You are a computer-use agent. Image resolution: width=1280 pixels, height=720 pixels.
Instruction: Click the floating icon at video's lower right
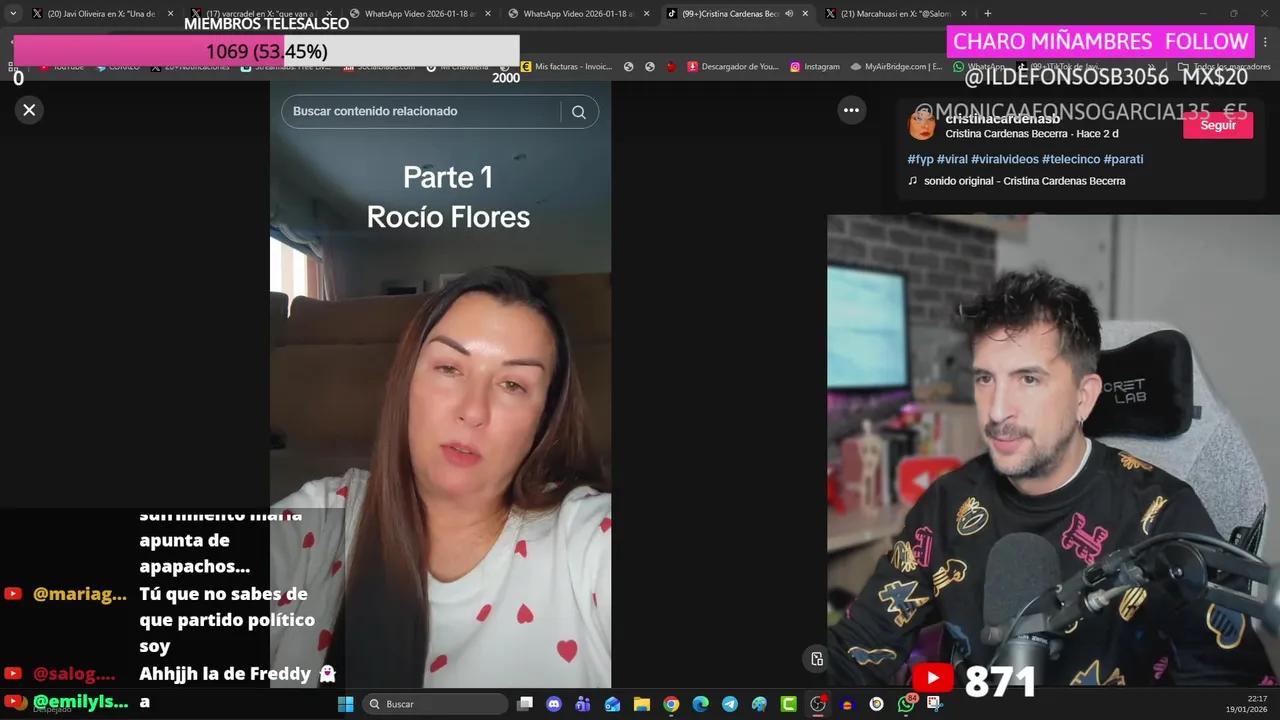tap(817, 659)
